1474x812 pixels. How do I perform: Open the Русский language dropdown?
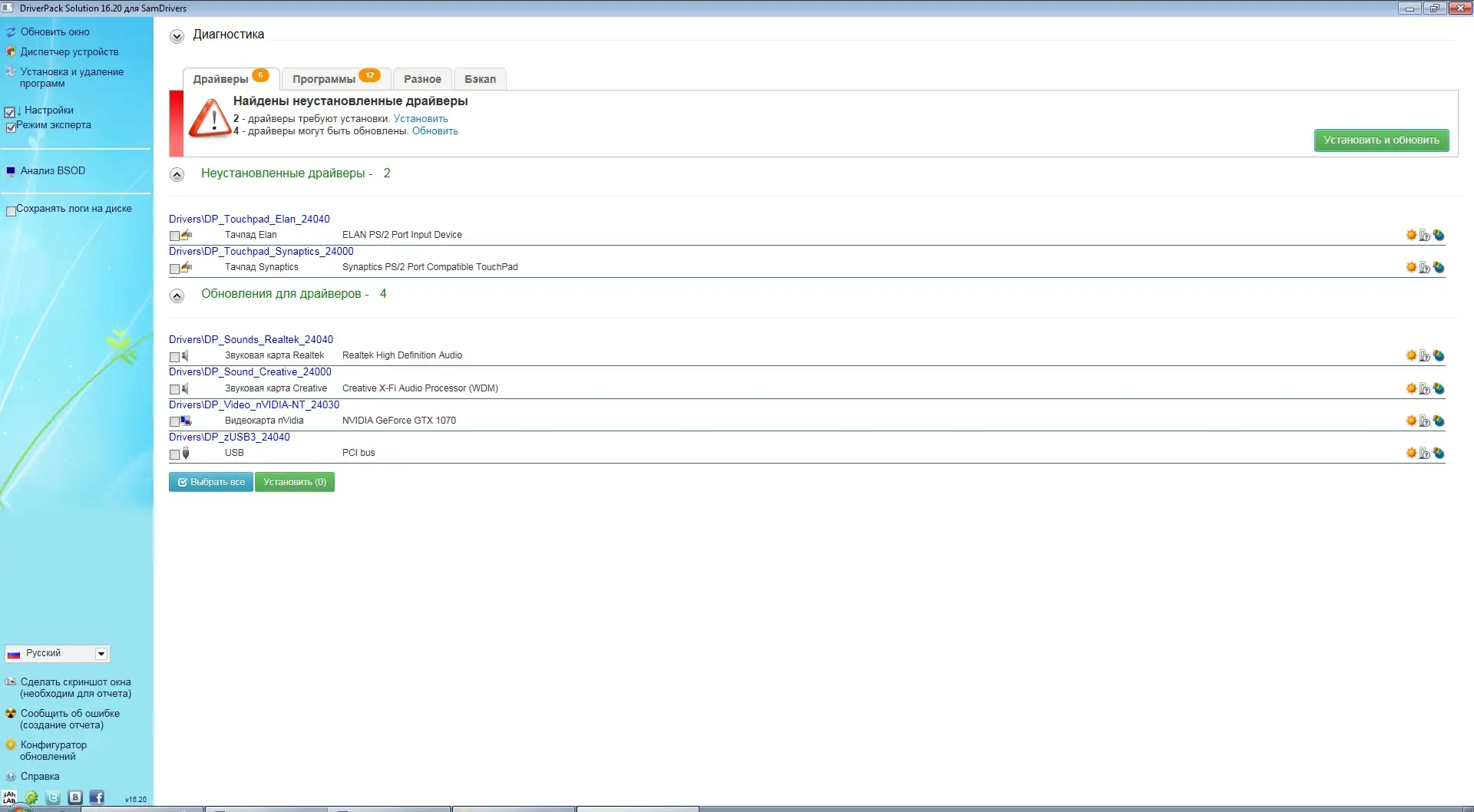pyautogui.click(x=58, y=653)
